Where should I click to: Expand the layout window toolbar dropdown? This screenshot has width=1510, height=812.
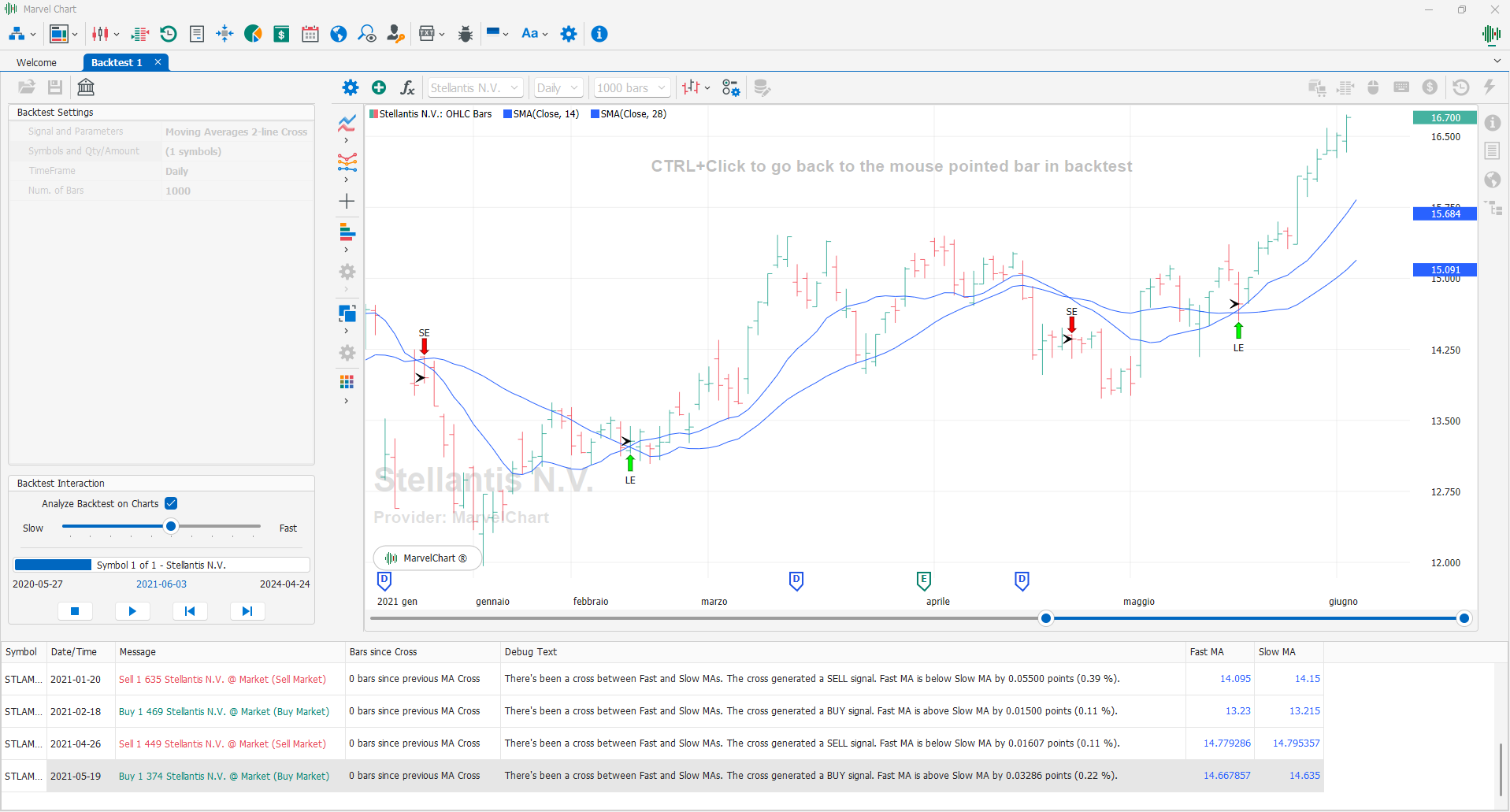75,35
